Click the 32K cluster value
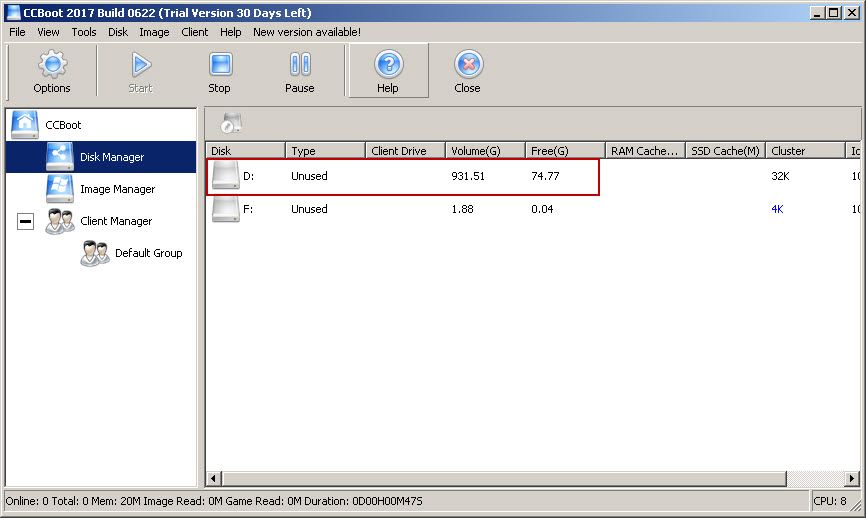The height and width of the screenshot is (518, 866). [x=780, y=176]
